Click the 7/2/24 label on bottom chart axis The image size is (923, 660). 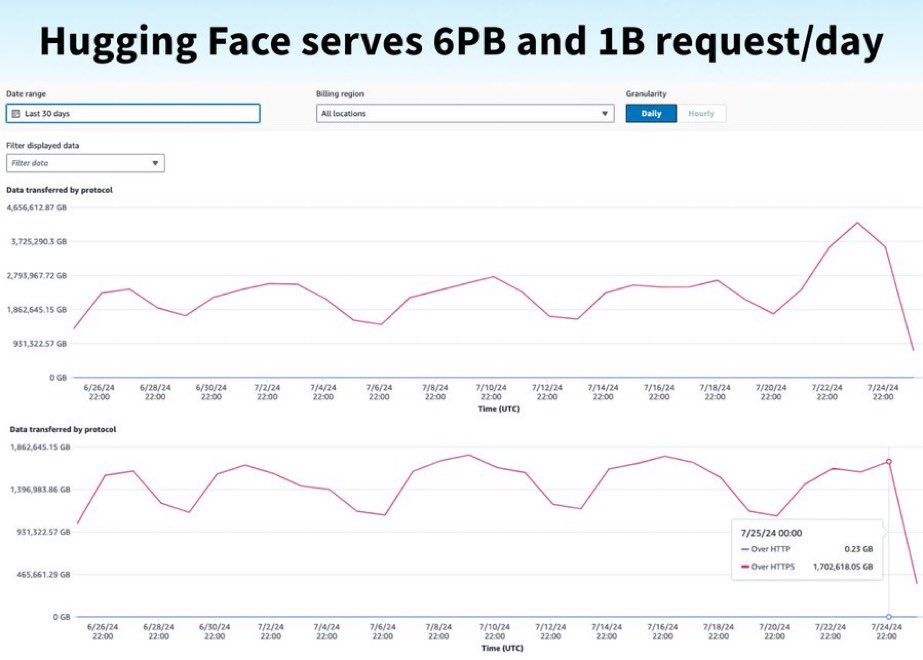(x=270, y=631)
